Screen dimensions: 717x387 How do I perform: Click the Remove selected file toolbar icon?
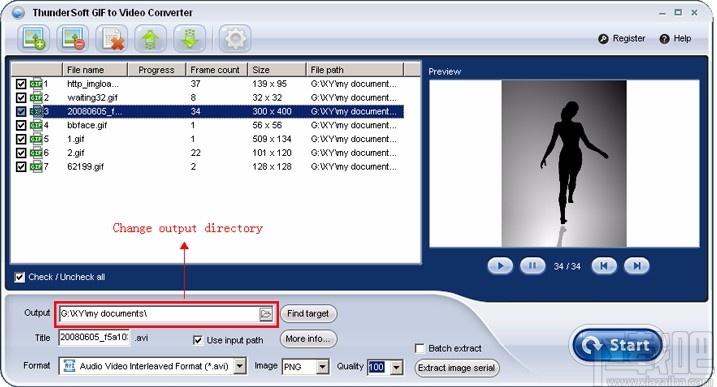point(73,38)
